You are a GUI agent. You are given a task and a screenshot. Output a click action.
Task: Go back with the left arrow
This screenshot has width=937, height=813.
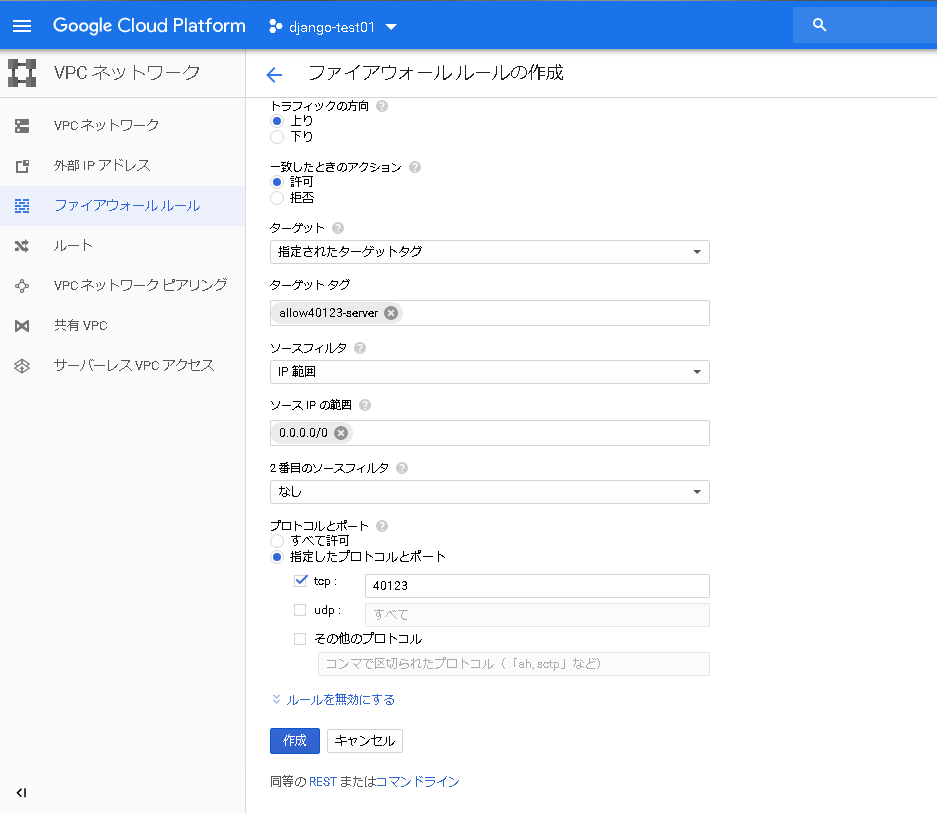274,74
